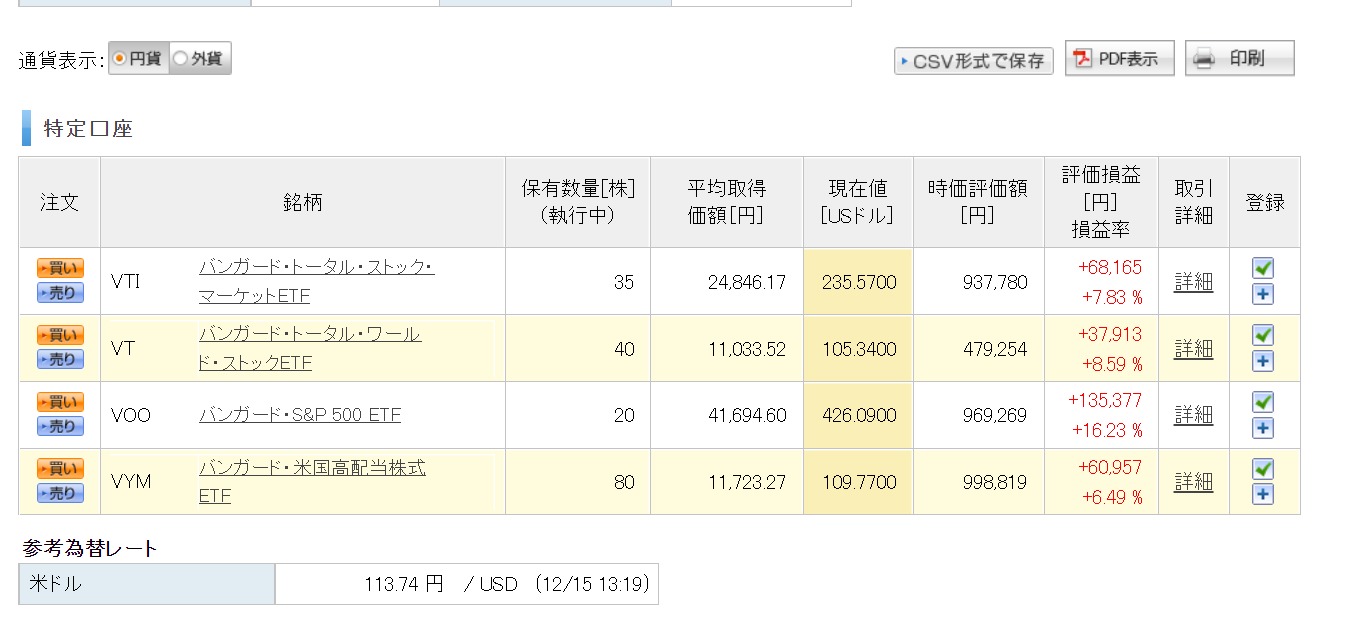
Task: Click the VOO ticker symbol
Action: pyautogui.click(x=131, y=415)
